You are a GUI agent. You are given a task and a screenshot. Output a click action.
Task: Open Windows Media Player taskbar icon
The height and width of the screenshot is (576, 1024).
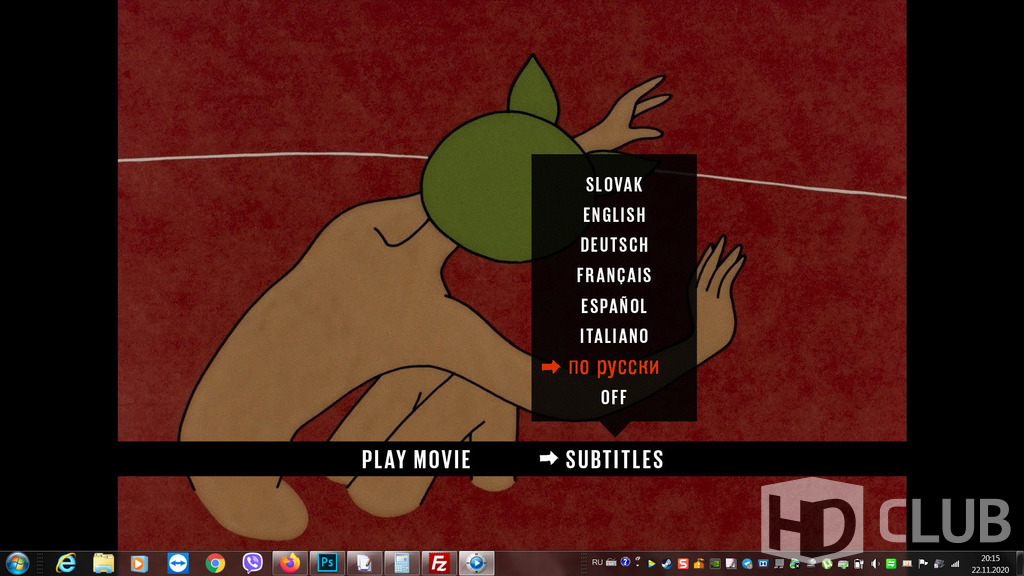click(139, 563)
